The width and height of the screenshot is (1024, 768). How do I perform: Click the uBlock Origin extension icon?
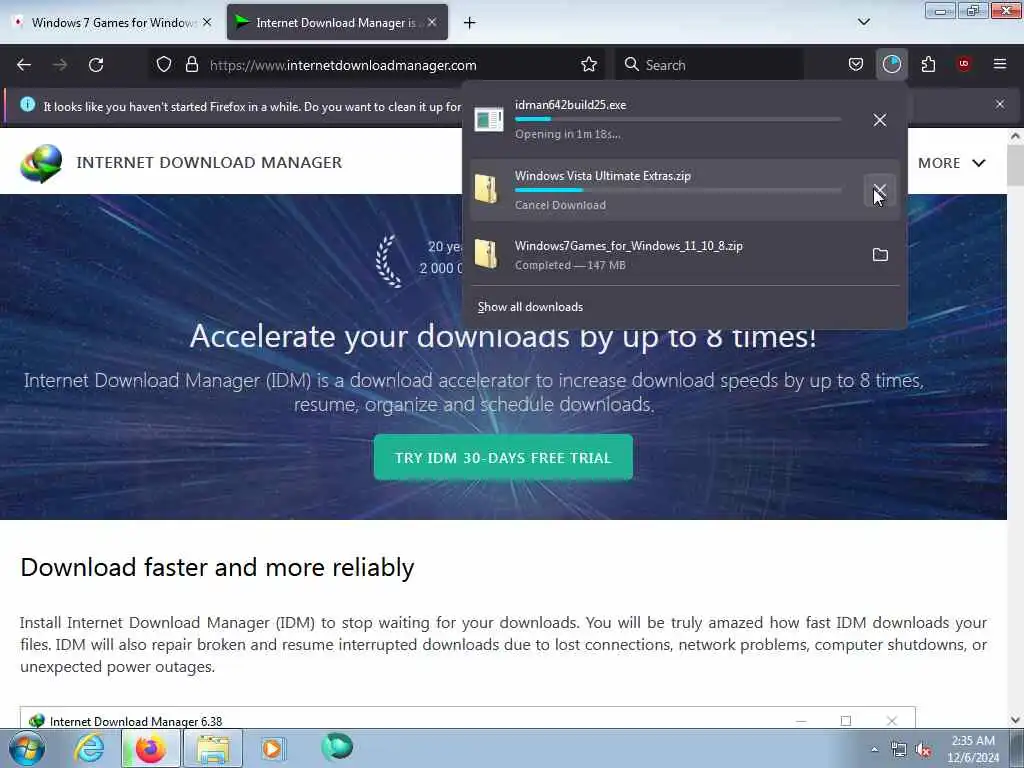coord(964,64)
